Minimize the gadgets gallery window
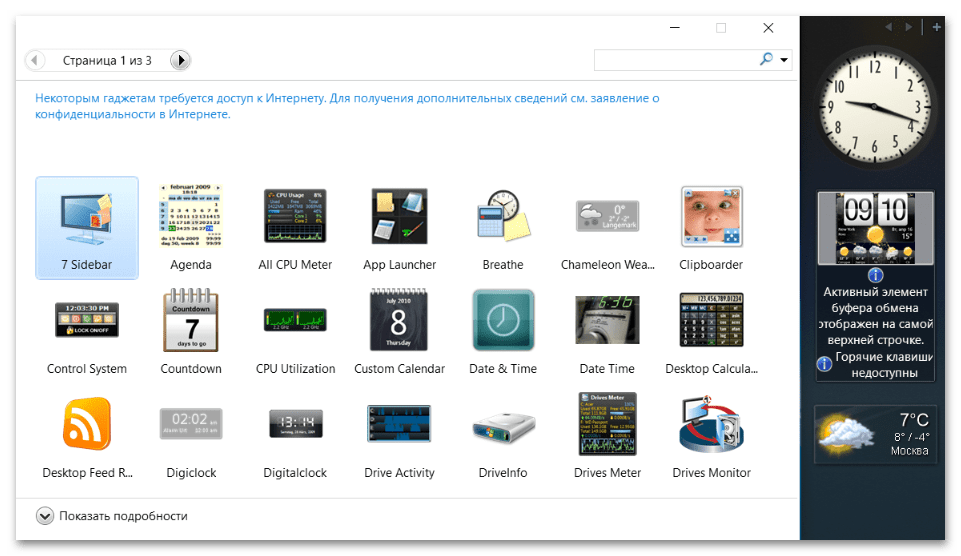This screenshot has width=961, height=556. [675, 28]
